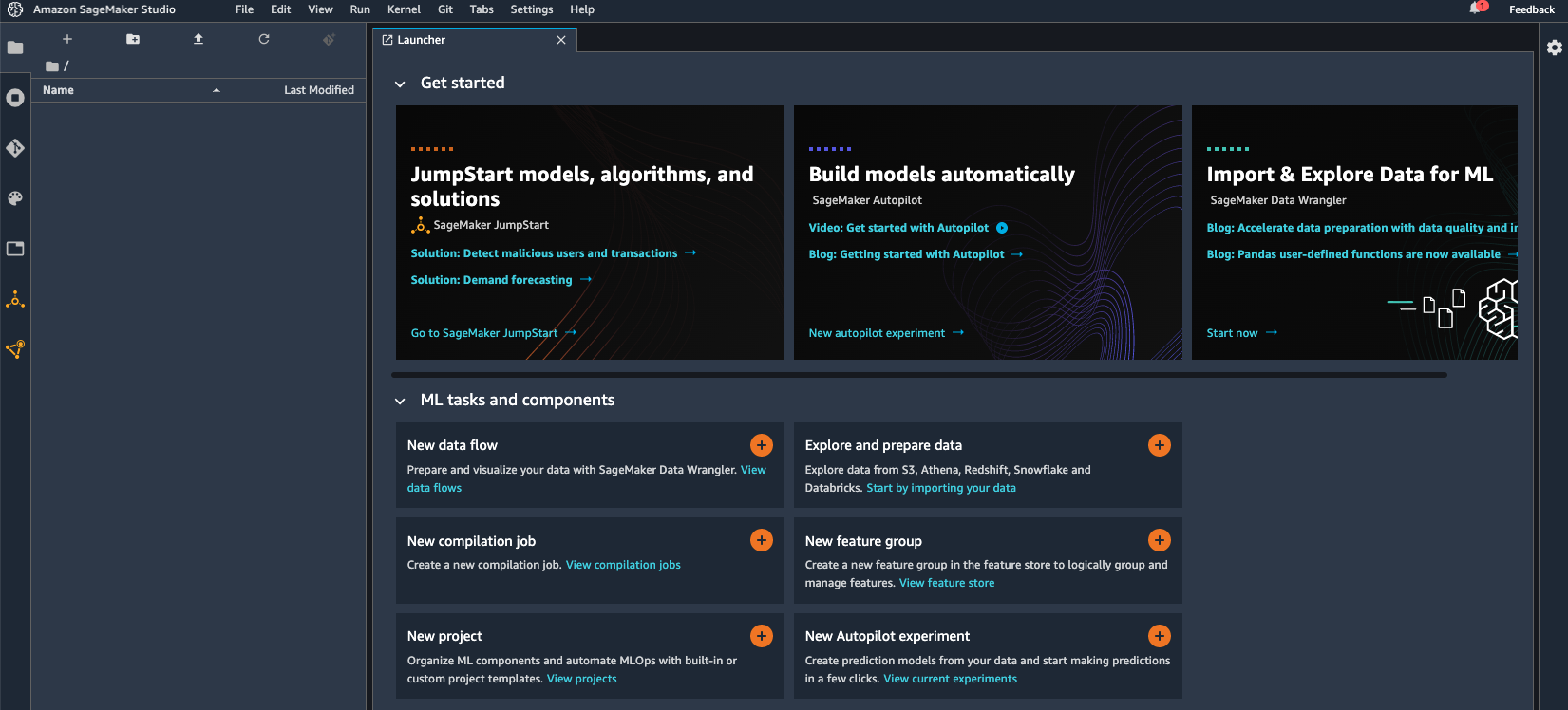Viewport: 1568px width, 710px height.
Task: Click the Upload Files icon
Action: tap(198, 39)
